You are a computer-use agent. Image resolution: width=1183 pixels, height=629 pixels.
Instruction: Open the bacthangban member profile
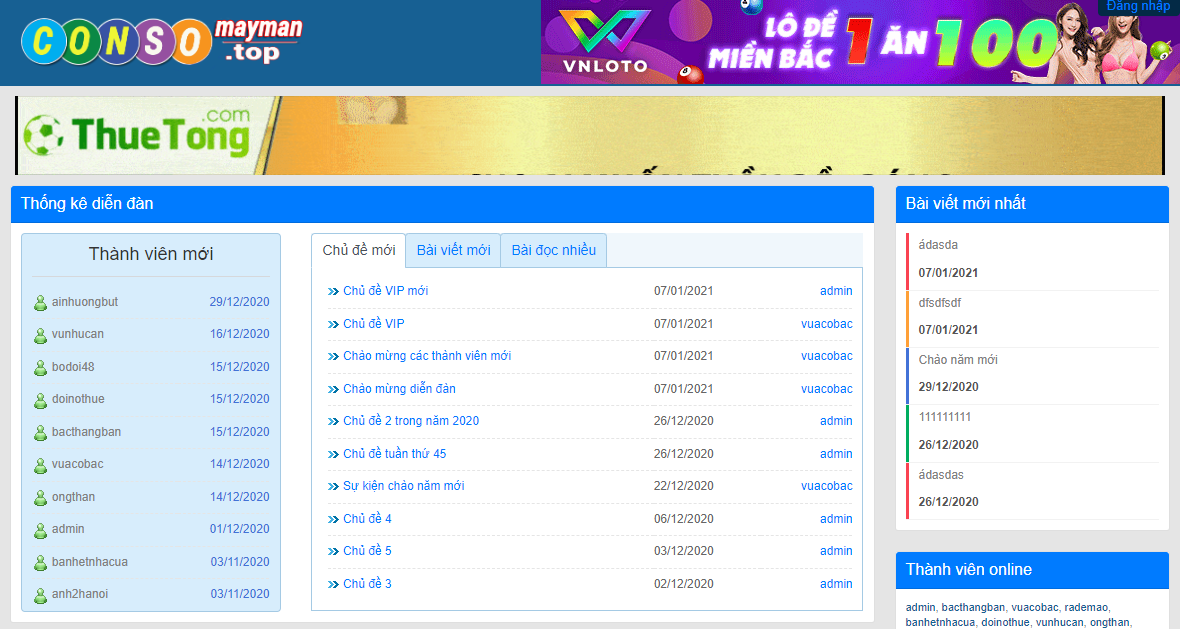pos(86,432)
